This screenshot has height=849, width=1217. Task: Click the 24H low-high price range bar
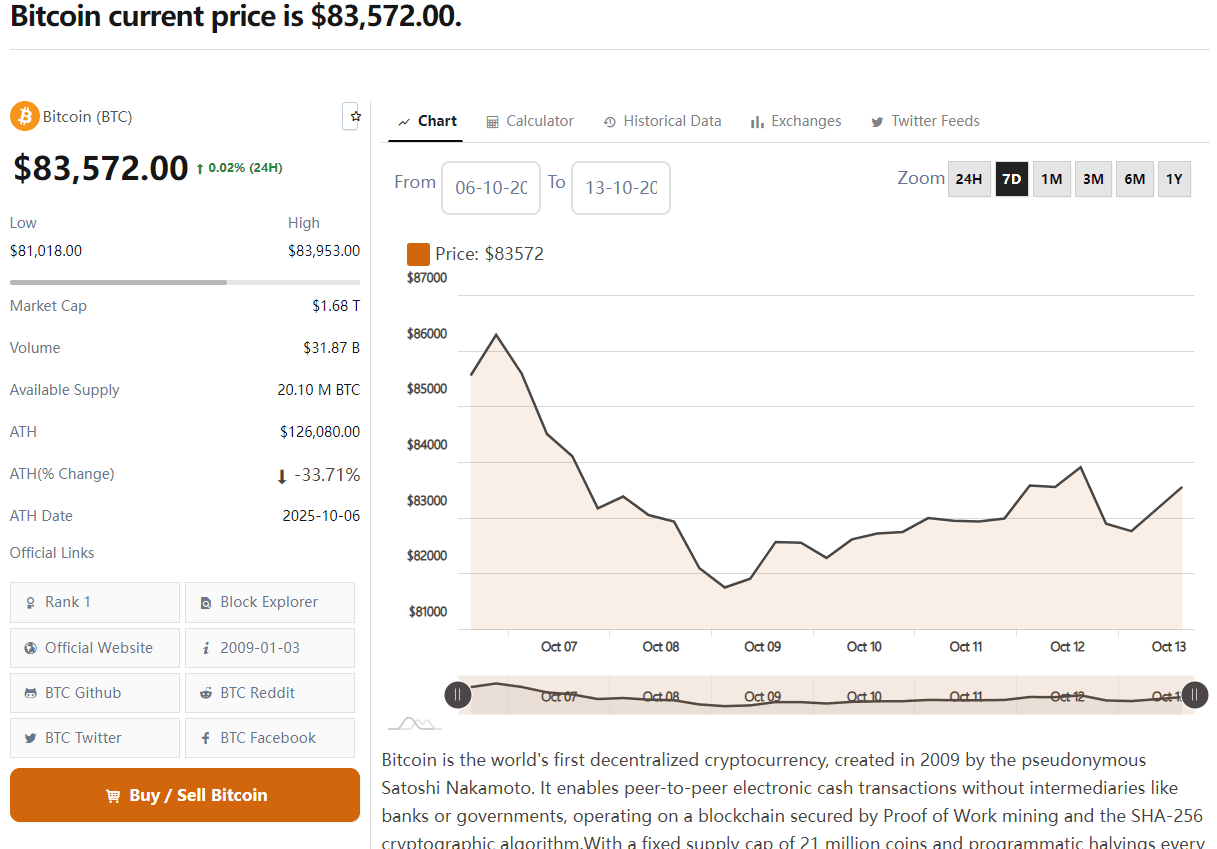pos(185,282)
